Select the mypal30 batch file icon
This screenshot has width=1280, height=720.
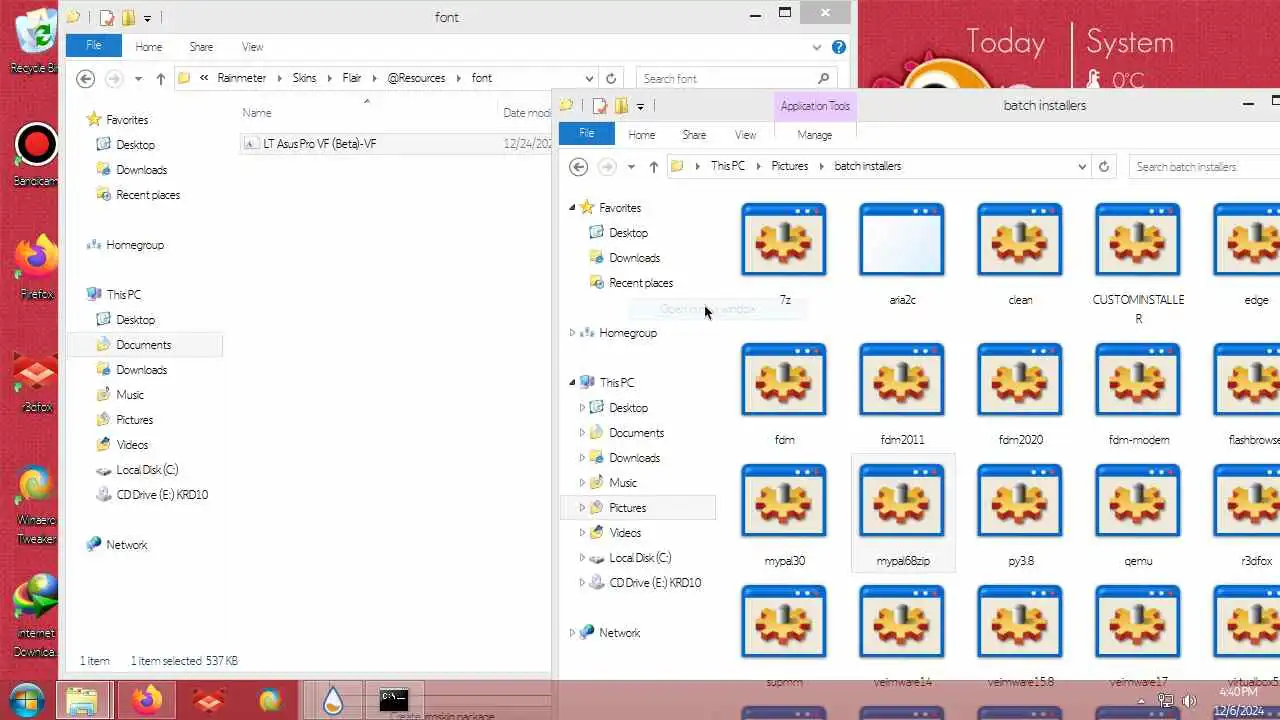click(x=784, y=501)
